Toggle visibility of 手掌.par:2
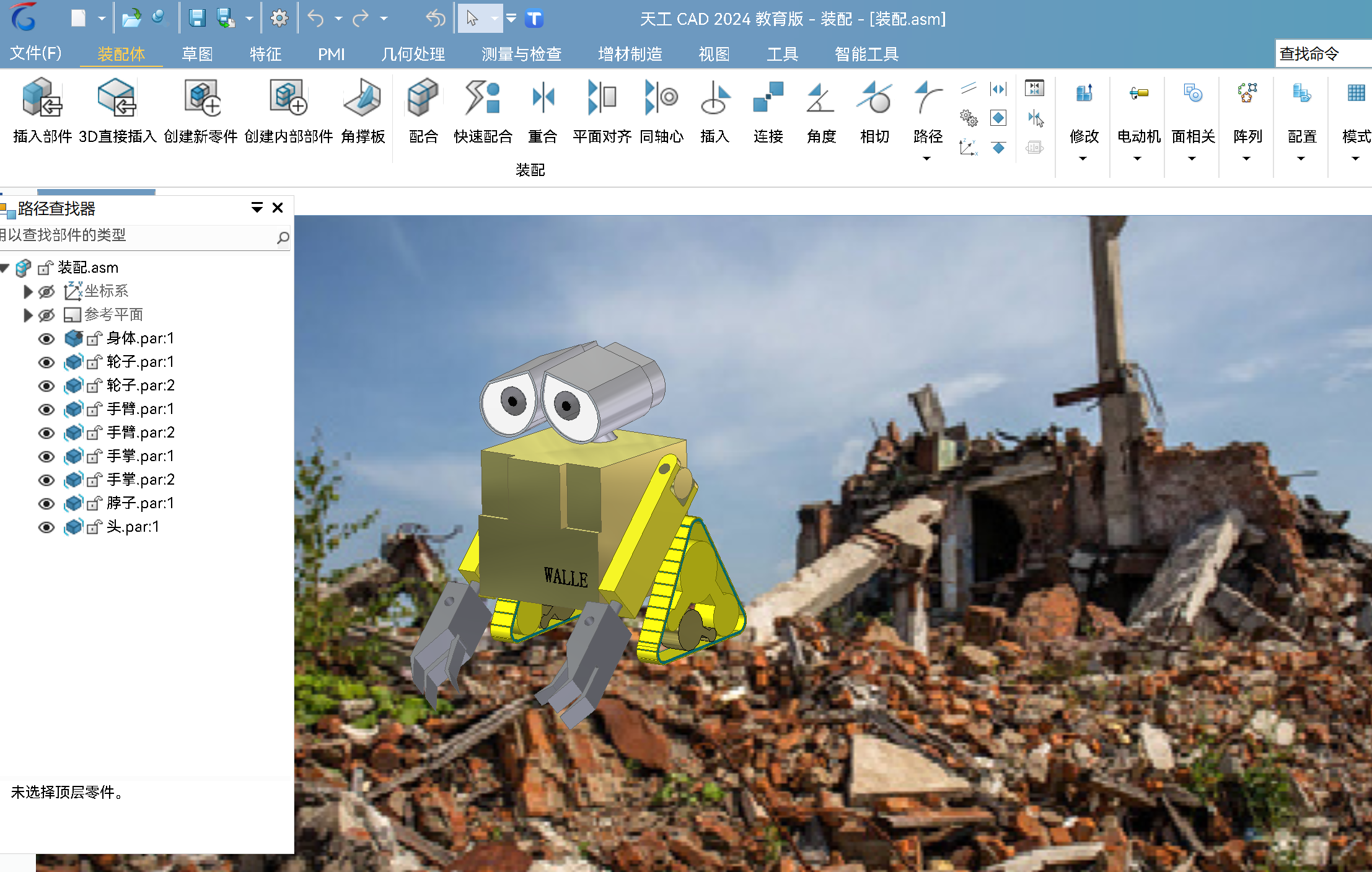Image resolution: width=1372 pixels, height=872 pixels. pos(46,480)
